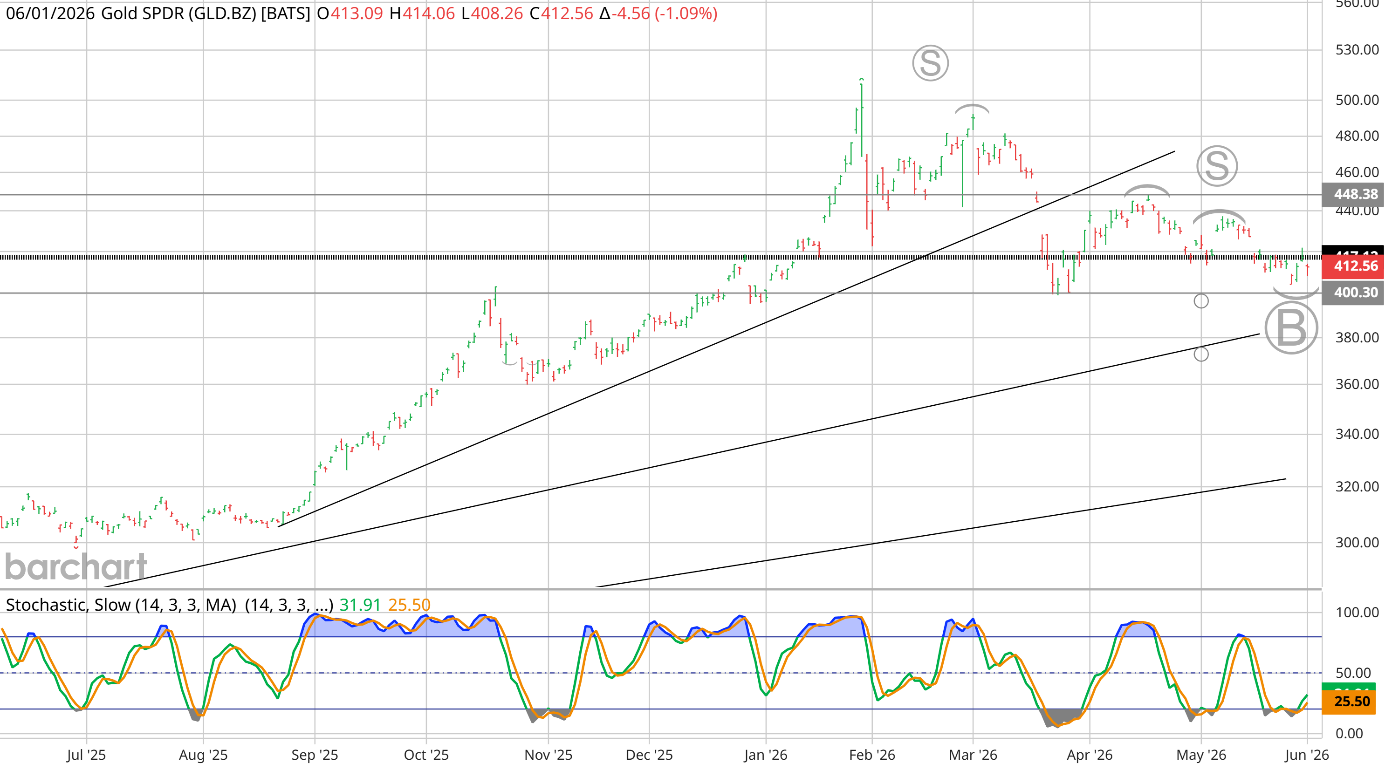Click the sell signal S marker above the February 2026 peak
This screenshot has height=770, width=1385.
(930, 64)
